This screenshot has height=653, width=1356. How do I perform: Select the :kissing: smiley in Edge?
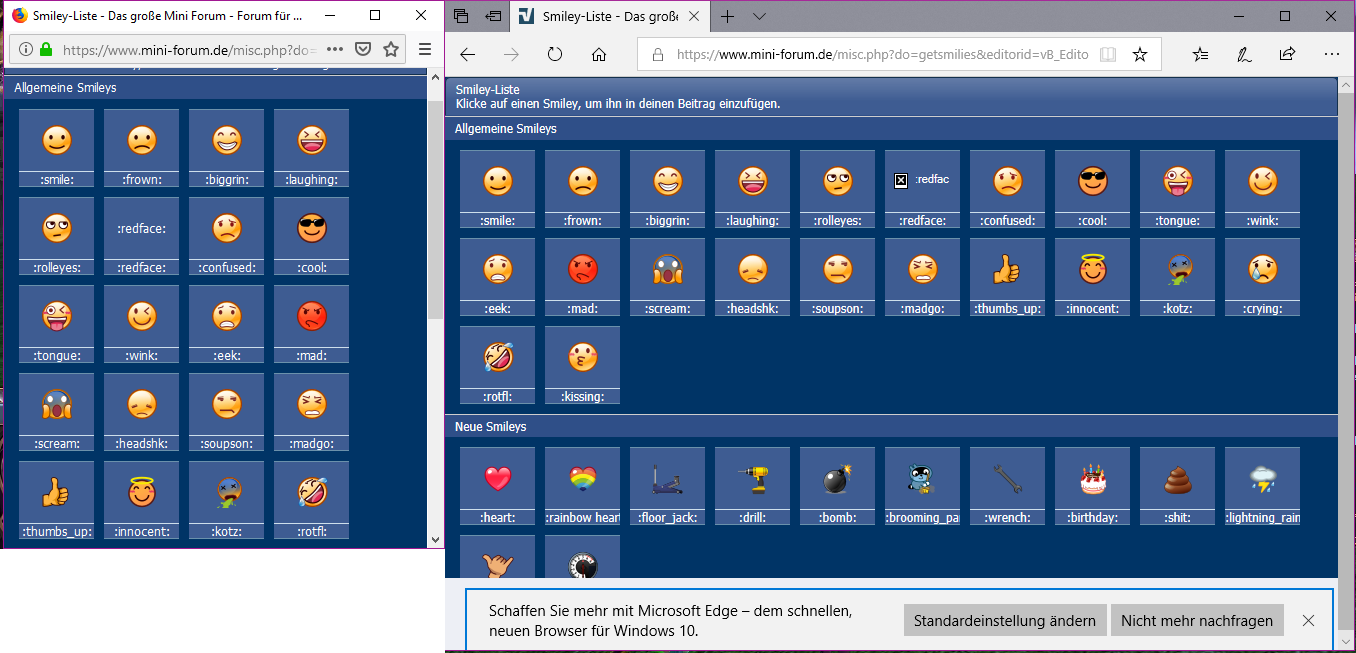pos(582,358)
